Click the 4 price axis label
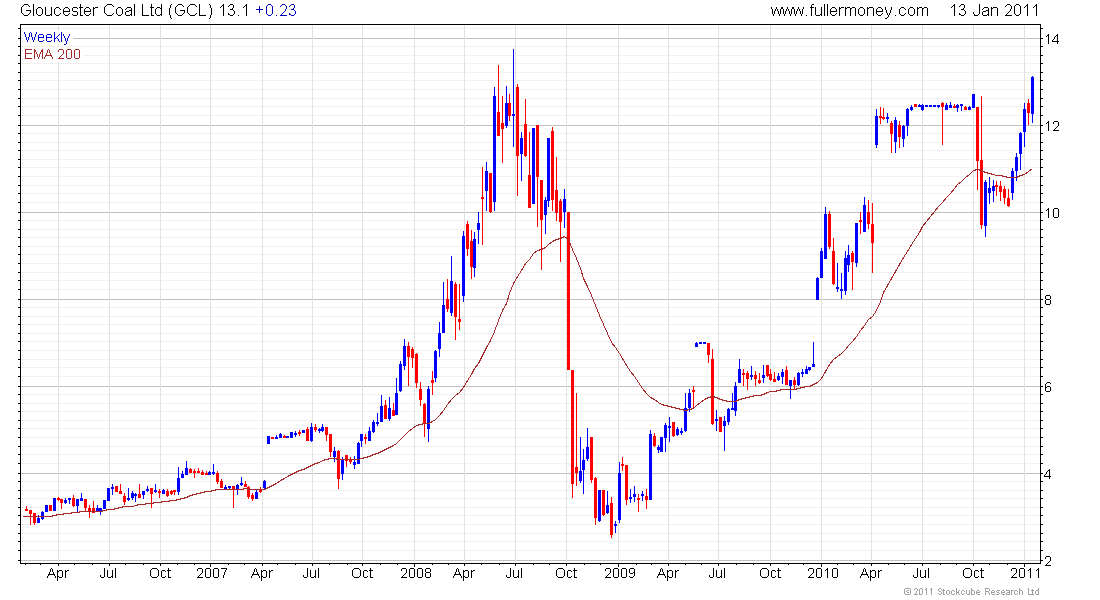Screen dimensions: 1100x600 coord(1048,474)
